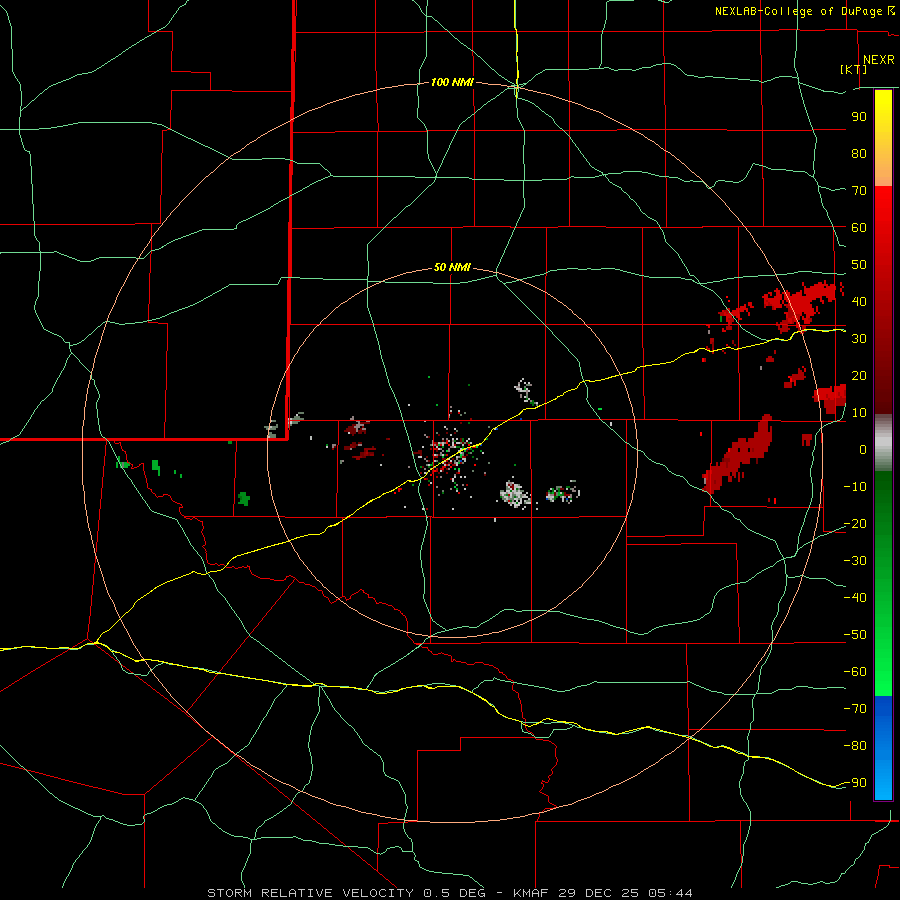The height and width of the screenshot is (900, 900).
Task: Click the positive 30 scale value
Action: coord(859,339)
